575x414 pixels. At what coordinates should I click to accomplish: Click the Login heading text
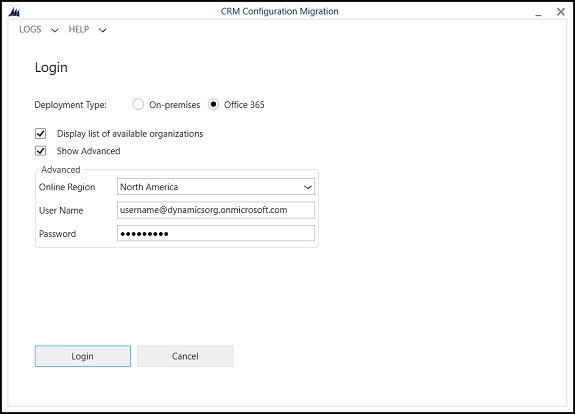[51, 68]
